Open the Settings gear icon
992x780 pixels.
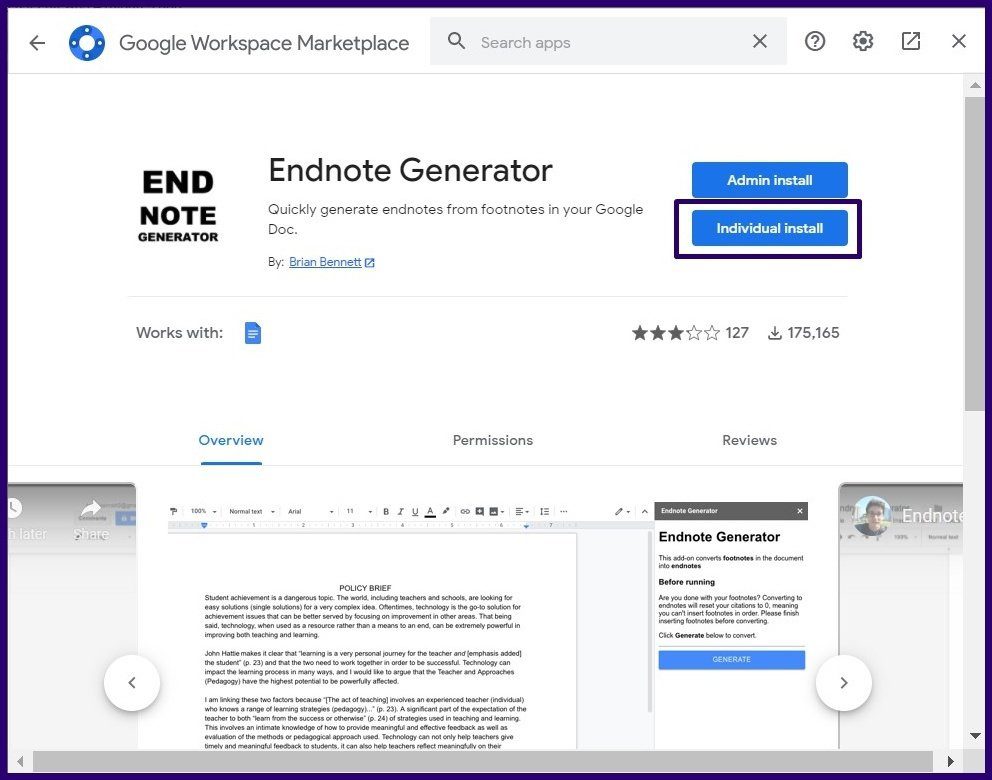[863, 42]
